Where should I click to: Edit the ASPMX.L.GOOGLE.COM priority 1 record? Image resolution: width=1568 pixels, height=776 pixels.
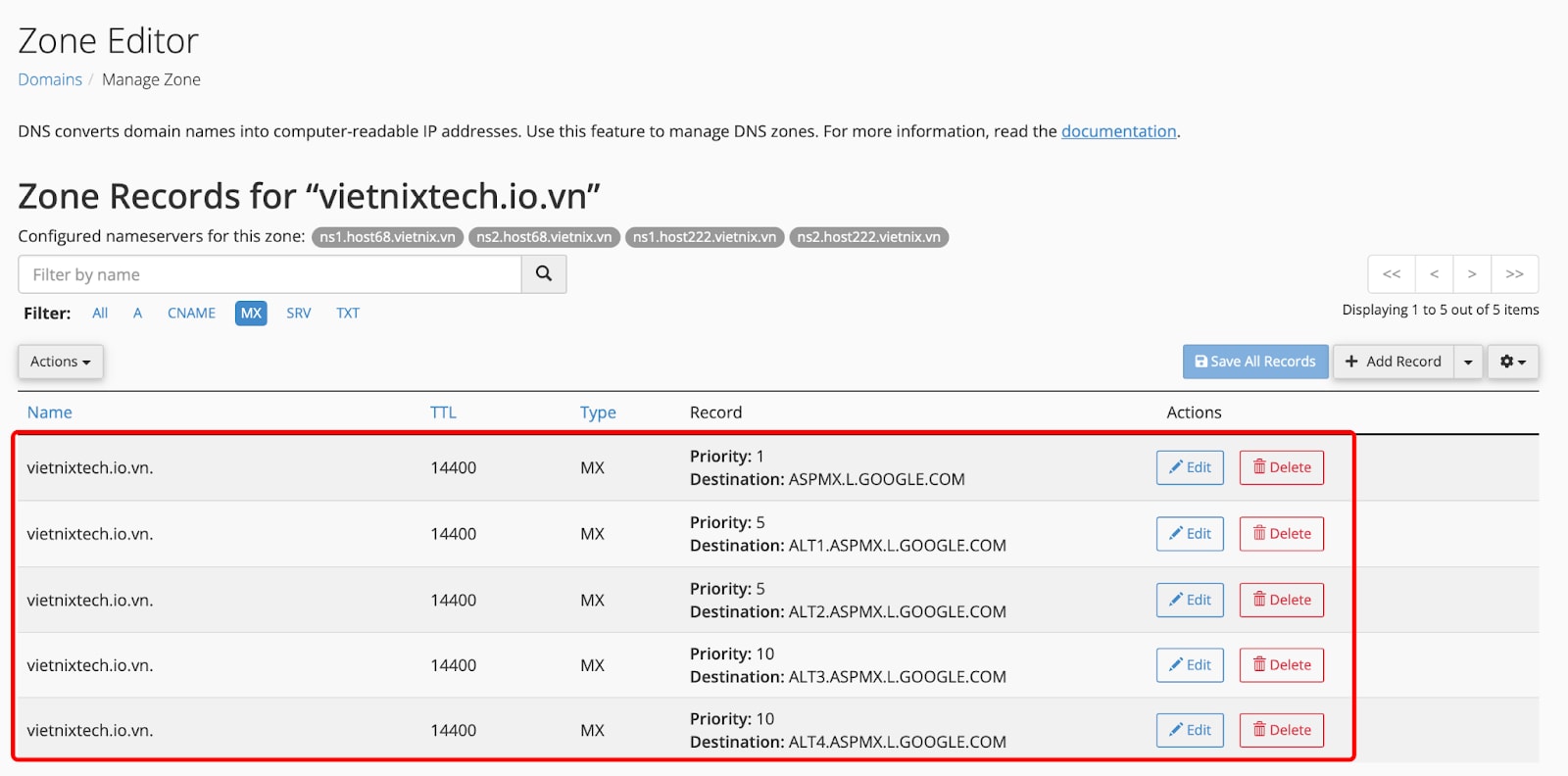[1189, 467]
